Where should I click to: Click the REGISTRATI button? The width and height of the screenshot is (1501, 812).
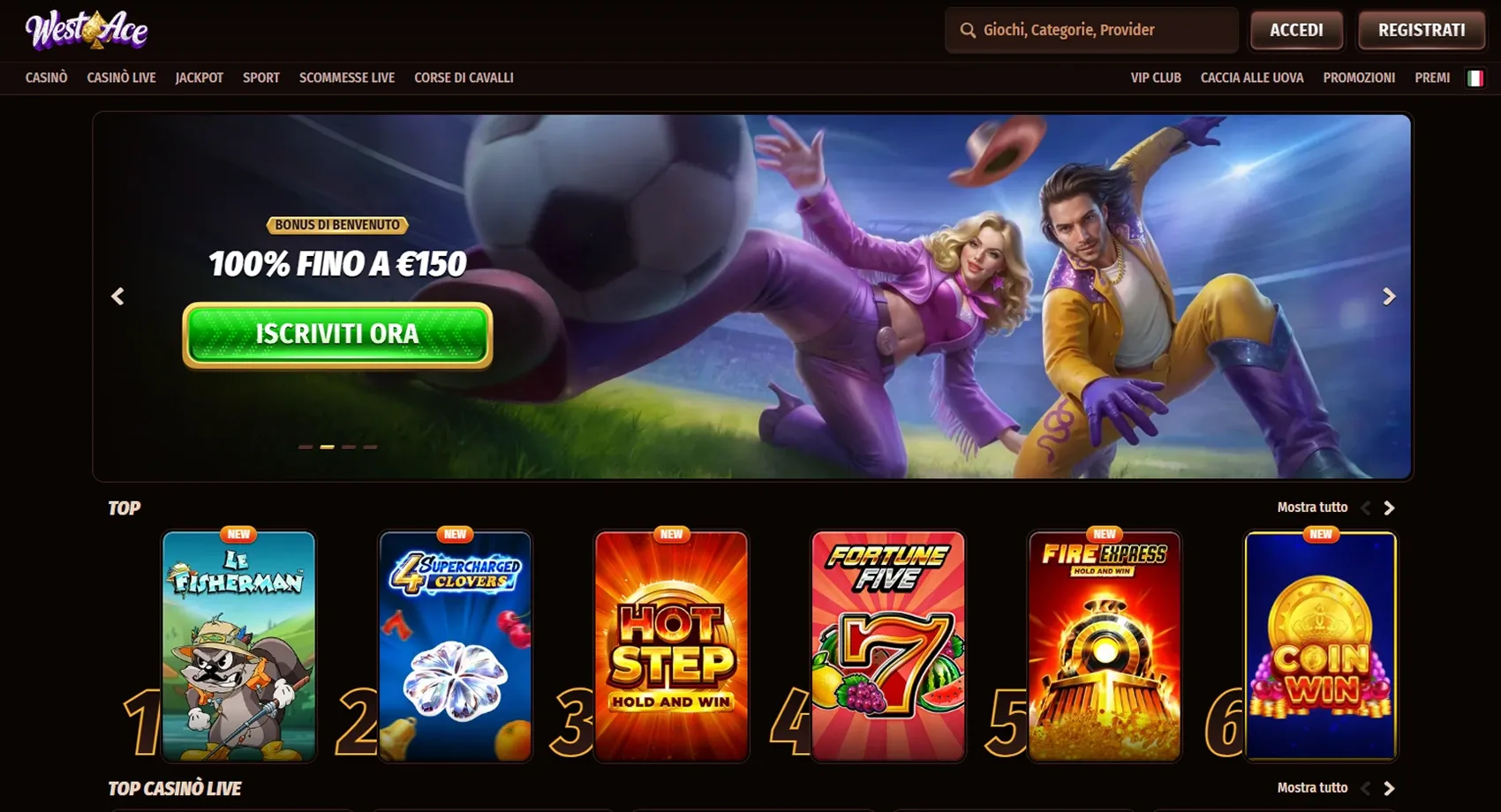tap(1422, 30)
